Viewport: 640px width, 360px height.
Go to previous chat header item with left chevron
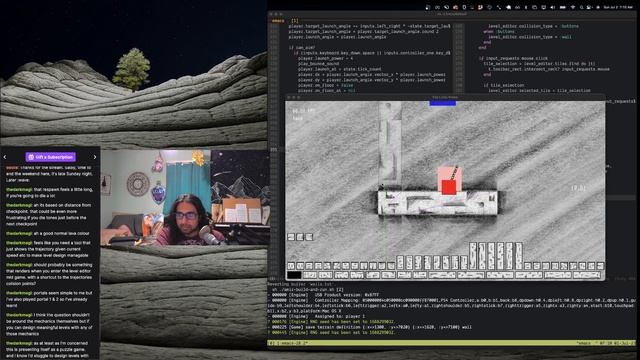(5, 157)
